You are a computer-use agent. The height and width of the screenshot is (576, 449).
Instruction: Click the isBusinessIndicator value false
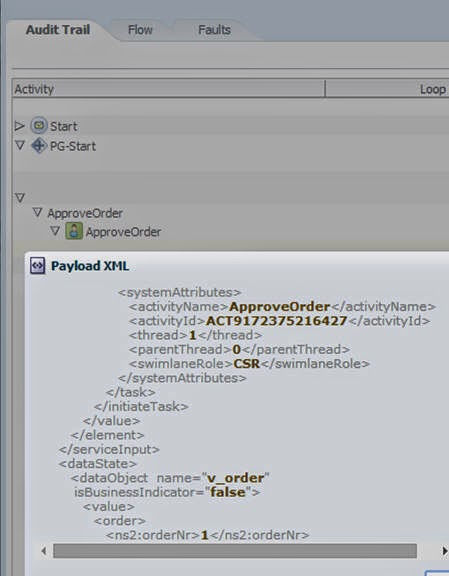pyautogui.click(x=228, y=492)
